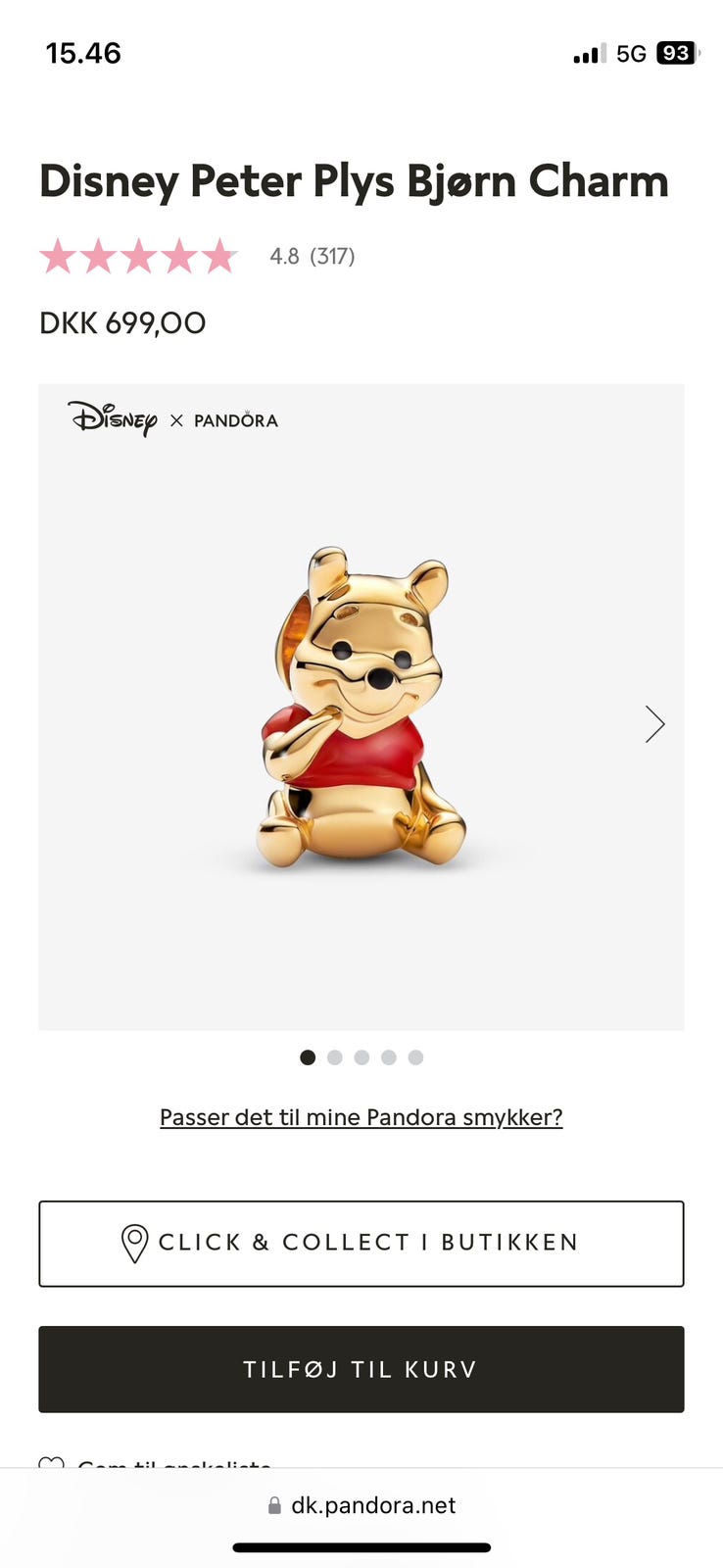This screenshot has width=723, height=1568.
Task: Tap the heart wishlist icon
Action: point(51,1463)
